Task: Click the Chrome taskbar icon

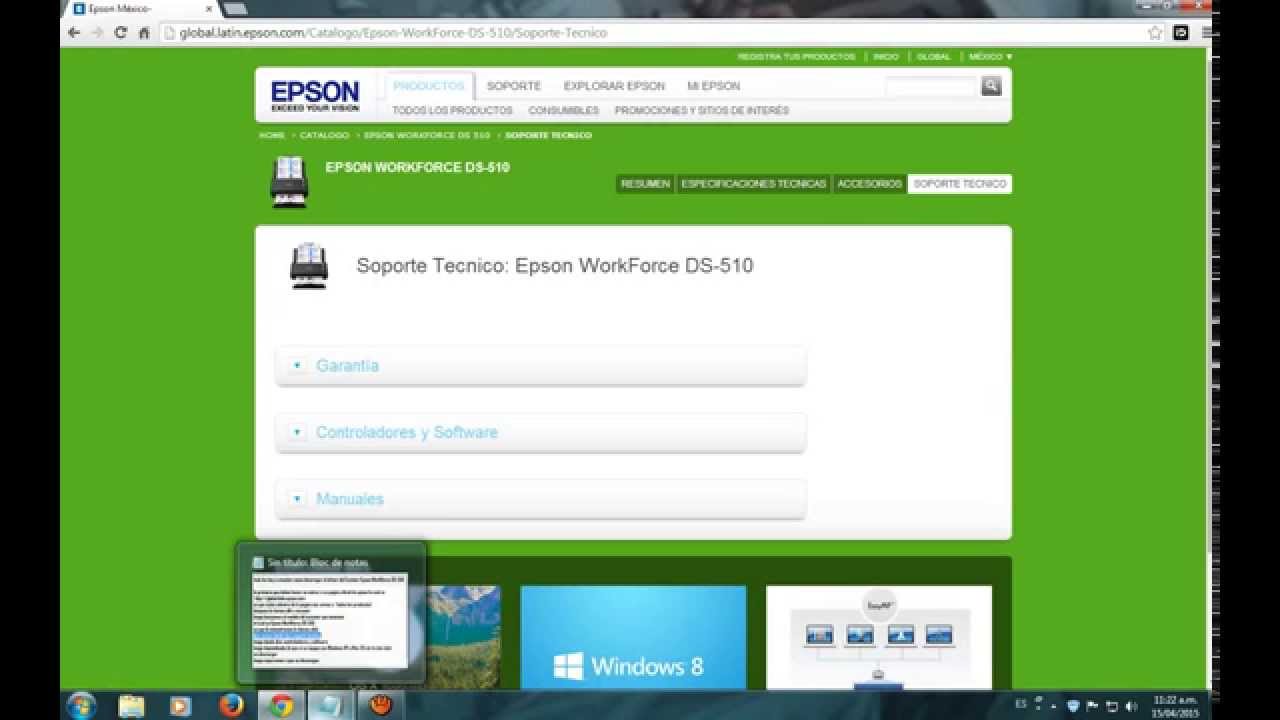Action: (x=281, y=705)
